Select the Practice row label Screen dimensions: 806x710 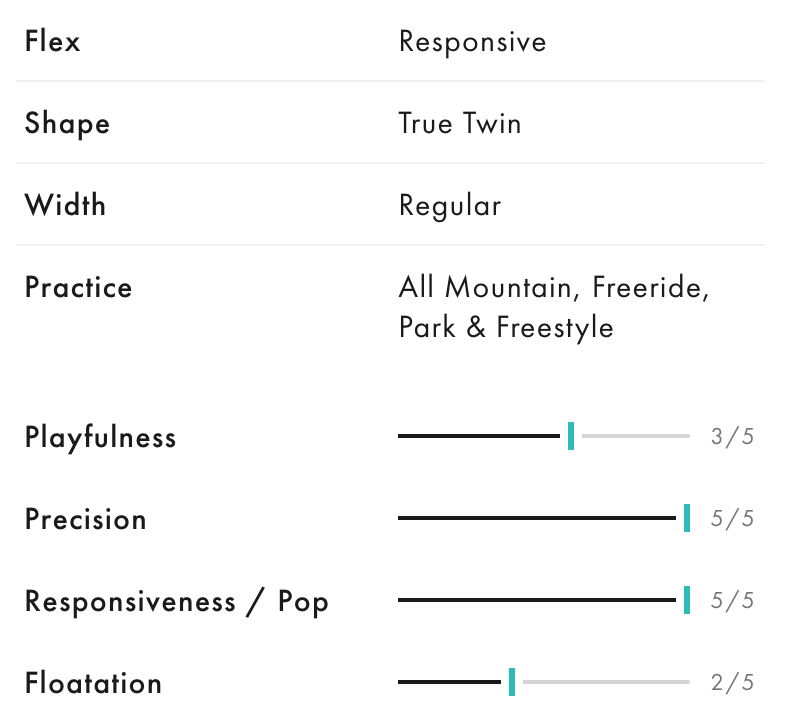(78, 288)
